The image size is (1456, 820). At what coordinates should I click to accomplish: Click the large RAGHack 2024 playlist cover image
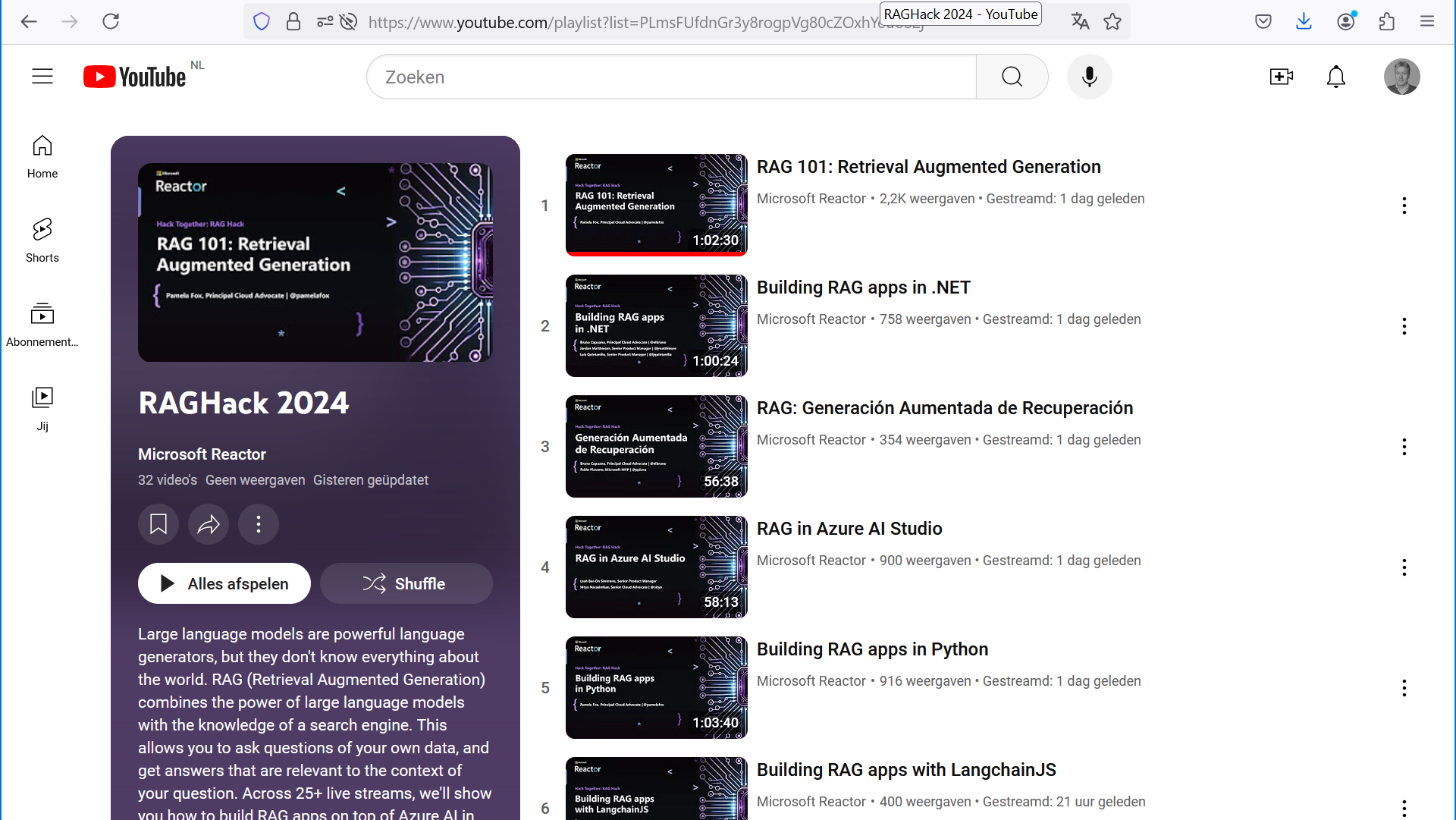click(x=315, y=262)
